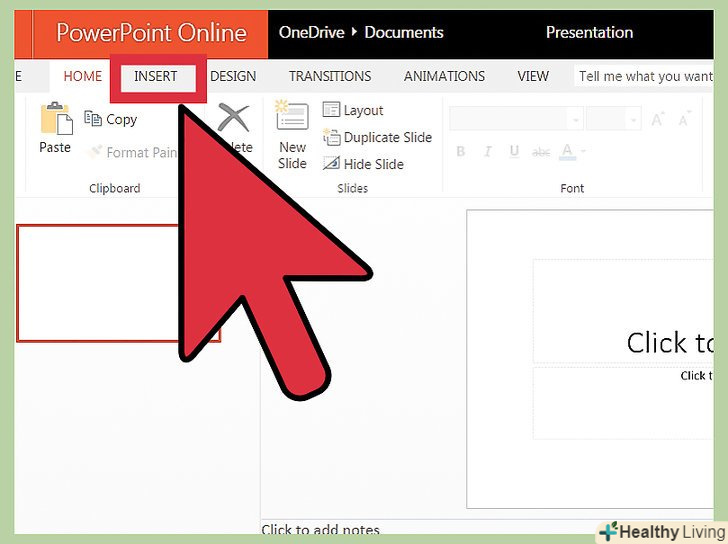Screen dimensions: 728x544
Task: Click the Delete X icon
Action: coord(234,117)
